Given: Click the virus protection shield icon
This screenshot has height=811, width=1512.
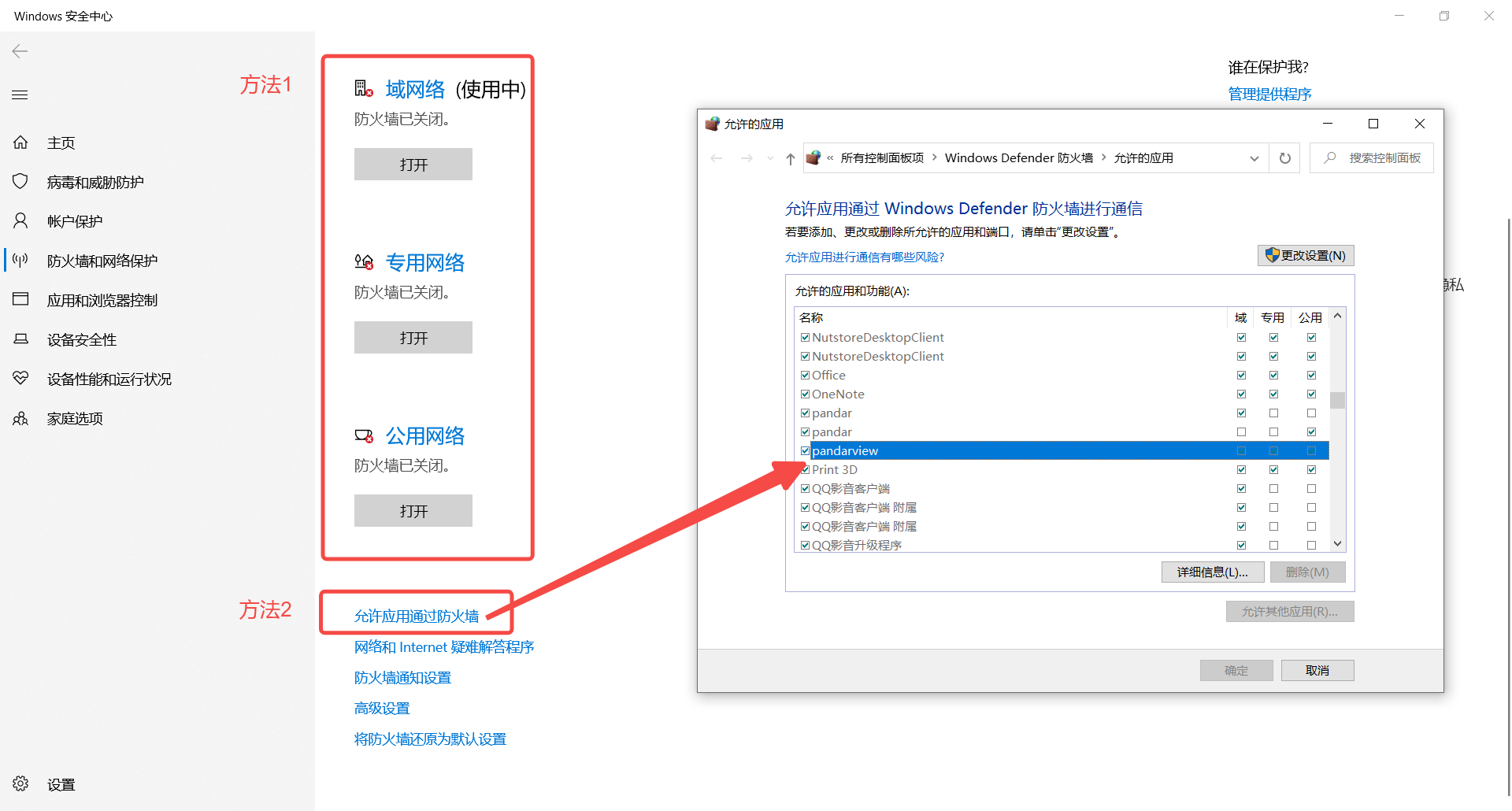Looking at the screenshot, I should pyautogui.click(x=20, y=182).
